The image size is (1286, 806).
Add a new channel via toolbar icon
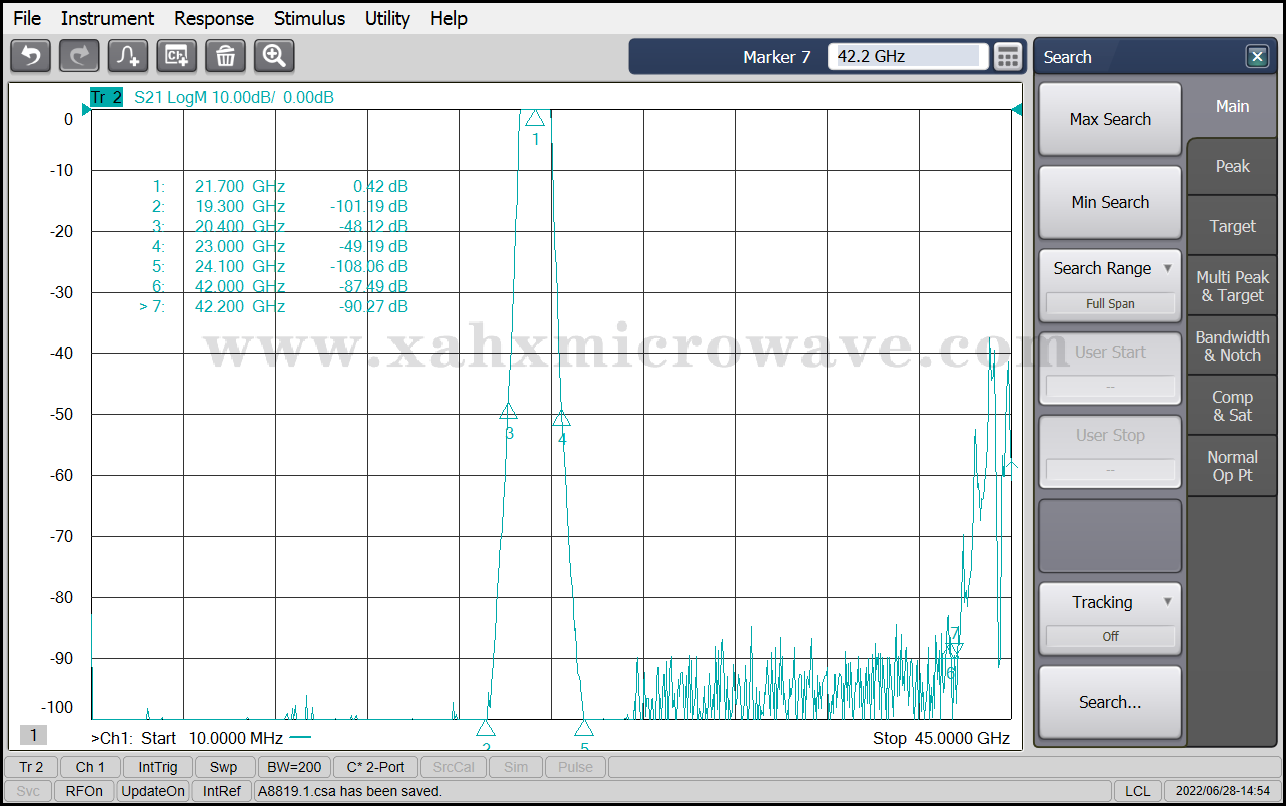click(177, 56)
